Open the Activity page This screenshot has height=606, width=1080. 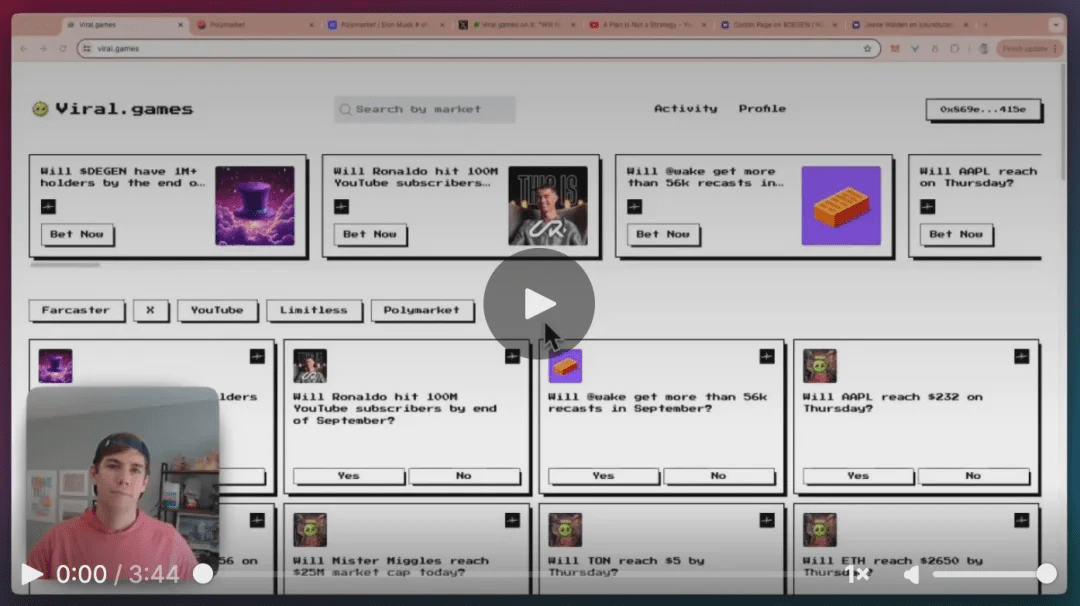pyautogui.click(x=685, y=109)
